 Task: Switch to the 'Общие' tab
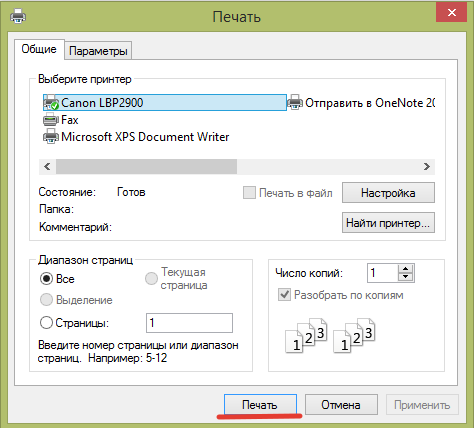(x=39, y=49)
